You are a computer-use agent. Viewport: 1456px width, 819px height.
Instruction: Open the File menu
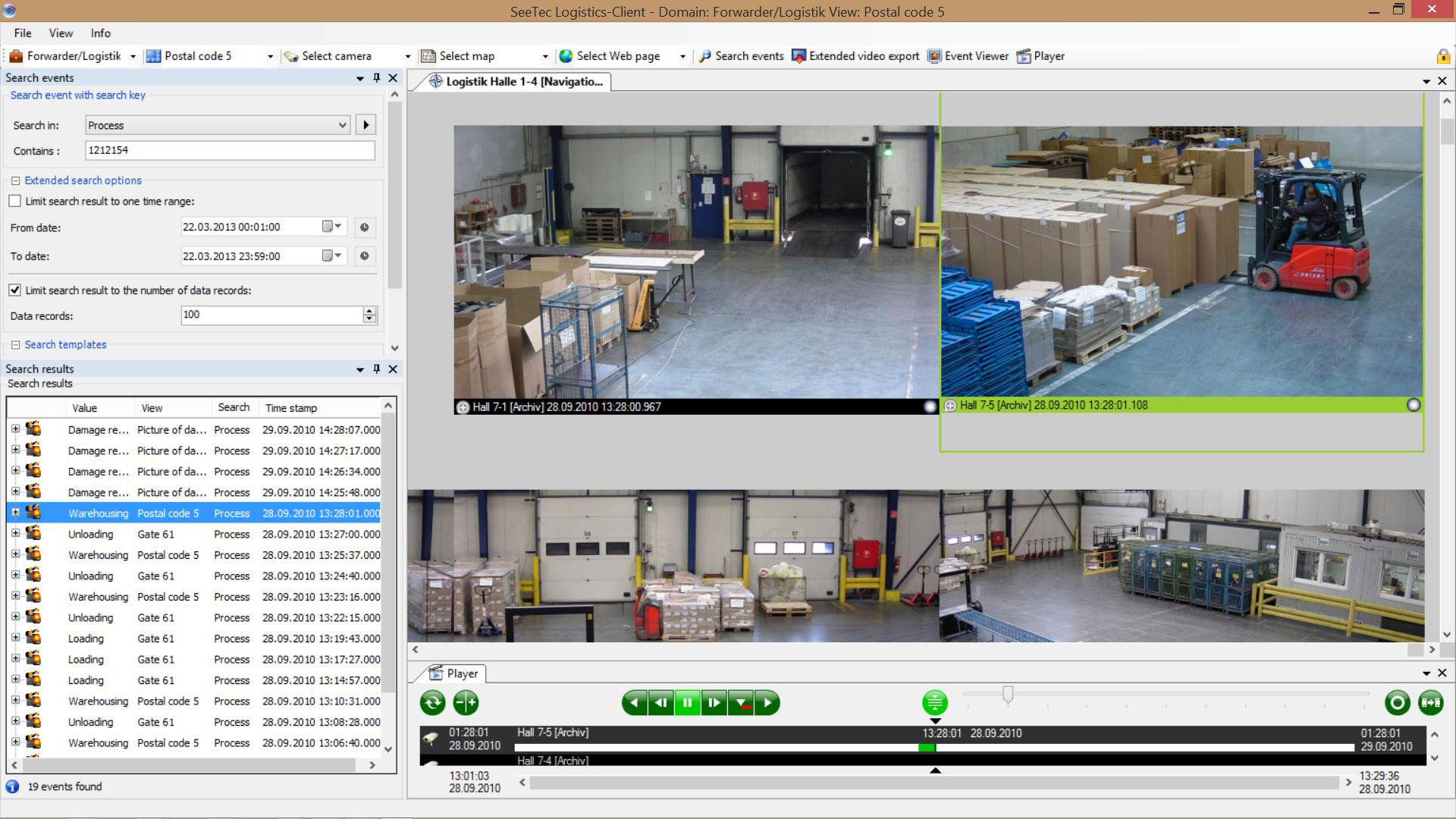[23, 33]
